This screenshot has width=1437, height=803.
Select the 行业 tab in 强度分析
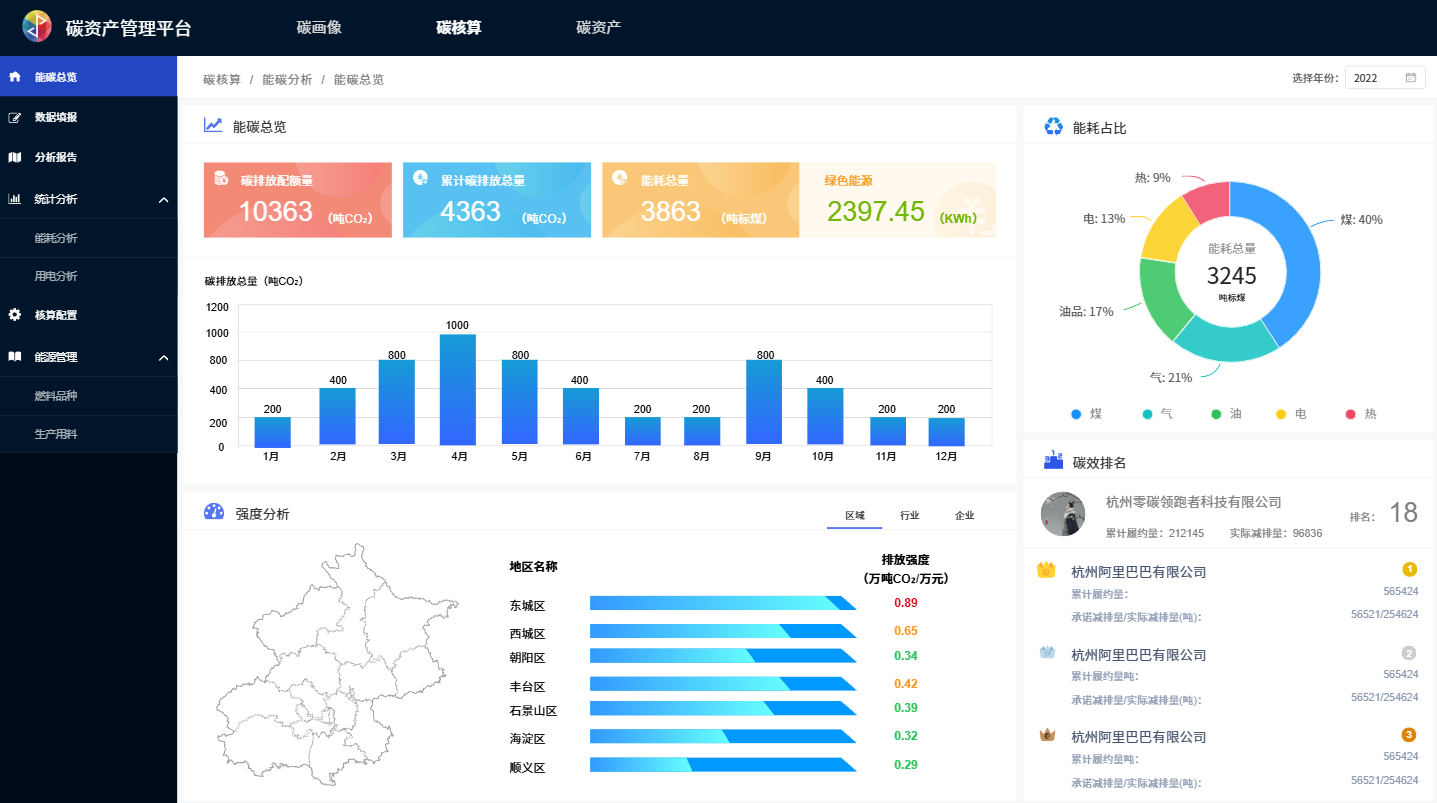pos(909,516)
